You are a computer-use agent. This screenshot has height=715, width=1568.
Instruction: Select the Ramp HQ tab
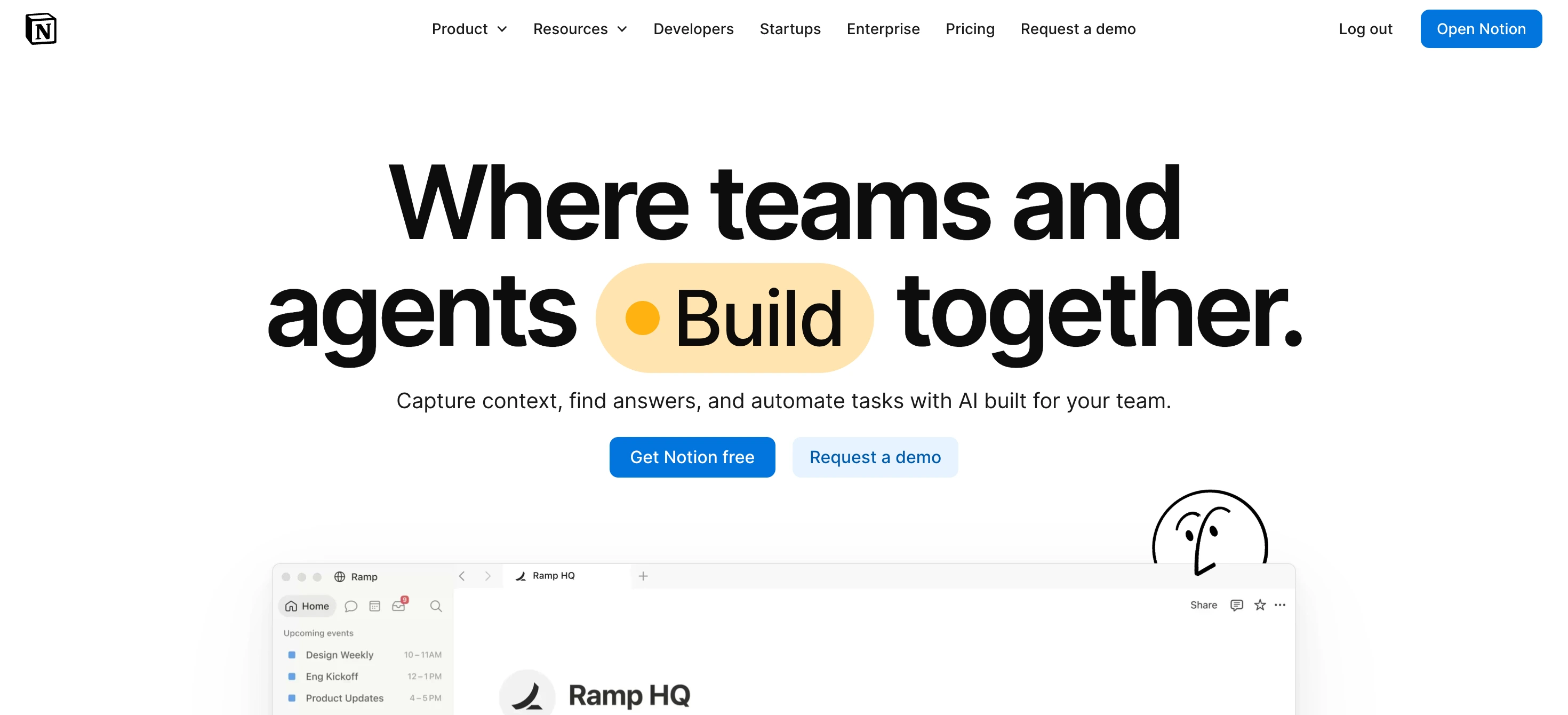567,576
